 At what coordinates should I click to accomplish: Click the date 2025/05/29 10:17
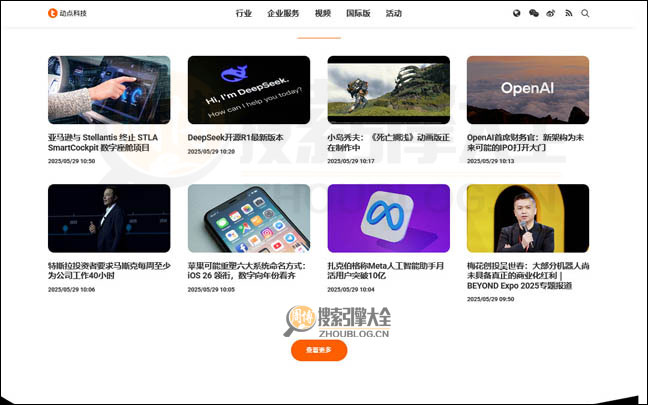[x=351, y=161]
